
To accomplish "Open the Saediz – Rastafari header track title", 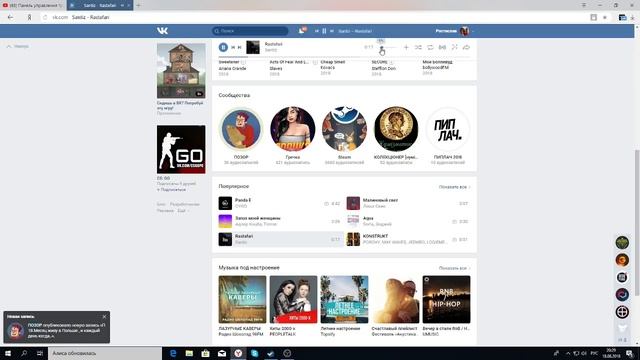I will click(355, 31).
